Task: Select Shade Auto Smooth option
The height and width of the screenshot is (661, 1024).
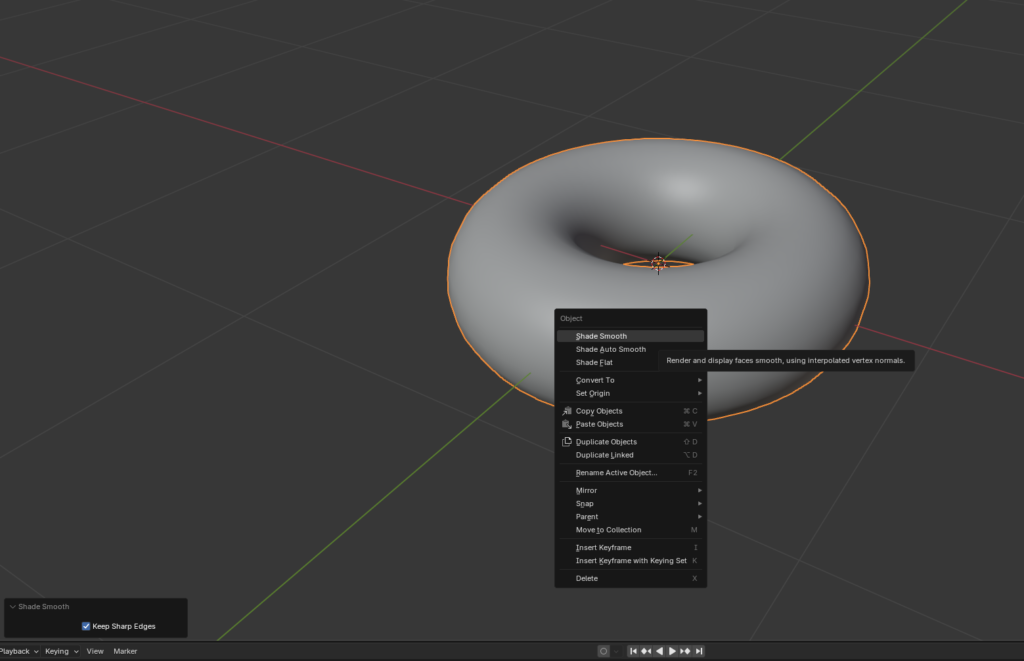Action: click(610, 350)
